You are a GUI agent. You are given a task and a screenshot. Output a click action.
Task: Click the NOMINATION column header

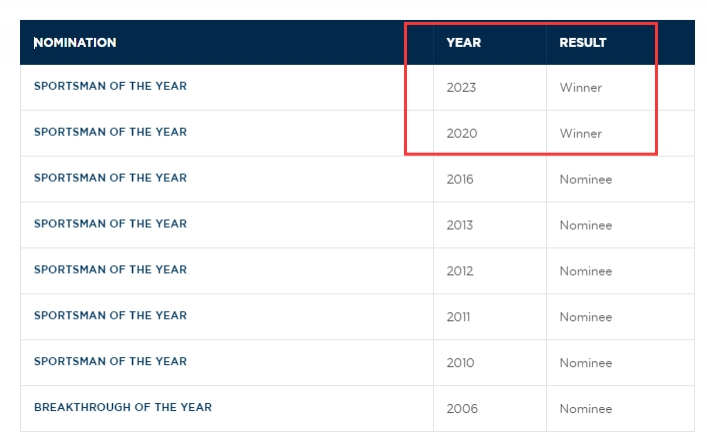[75, 42]
